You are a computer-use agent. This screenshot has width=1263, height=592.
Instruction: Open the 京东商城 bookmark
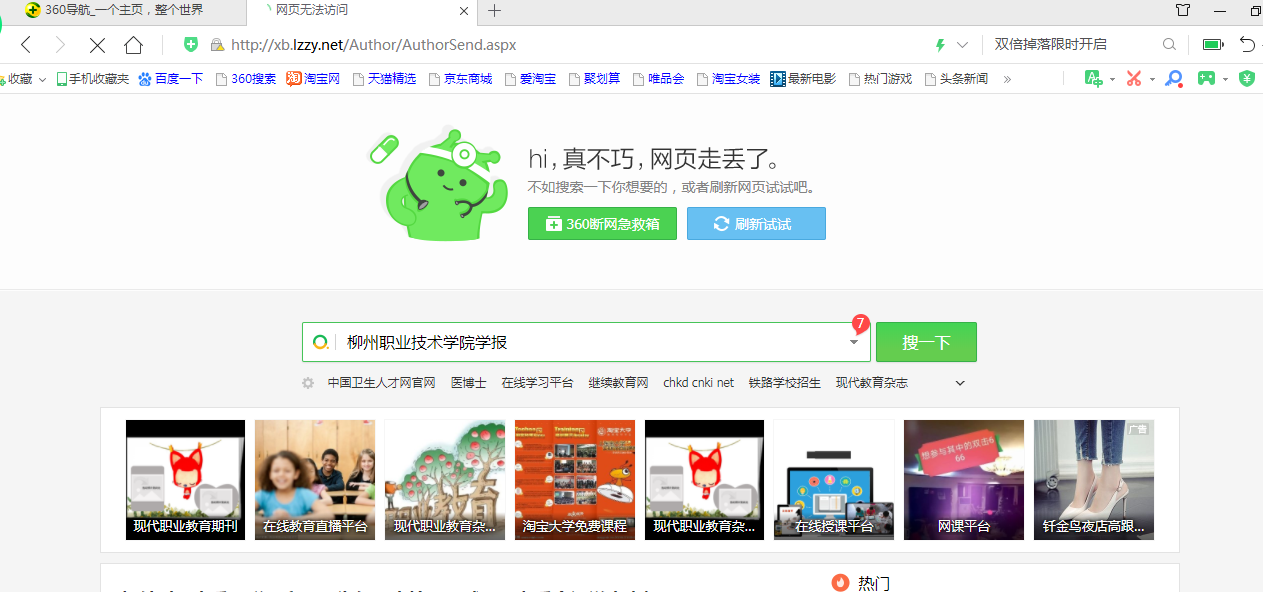pyautogui.click(x=460, y=79)
